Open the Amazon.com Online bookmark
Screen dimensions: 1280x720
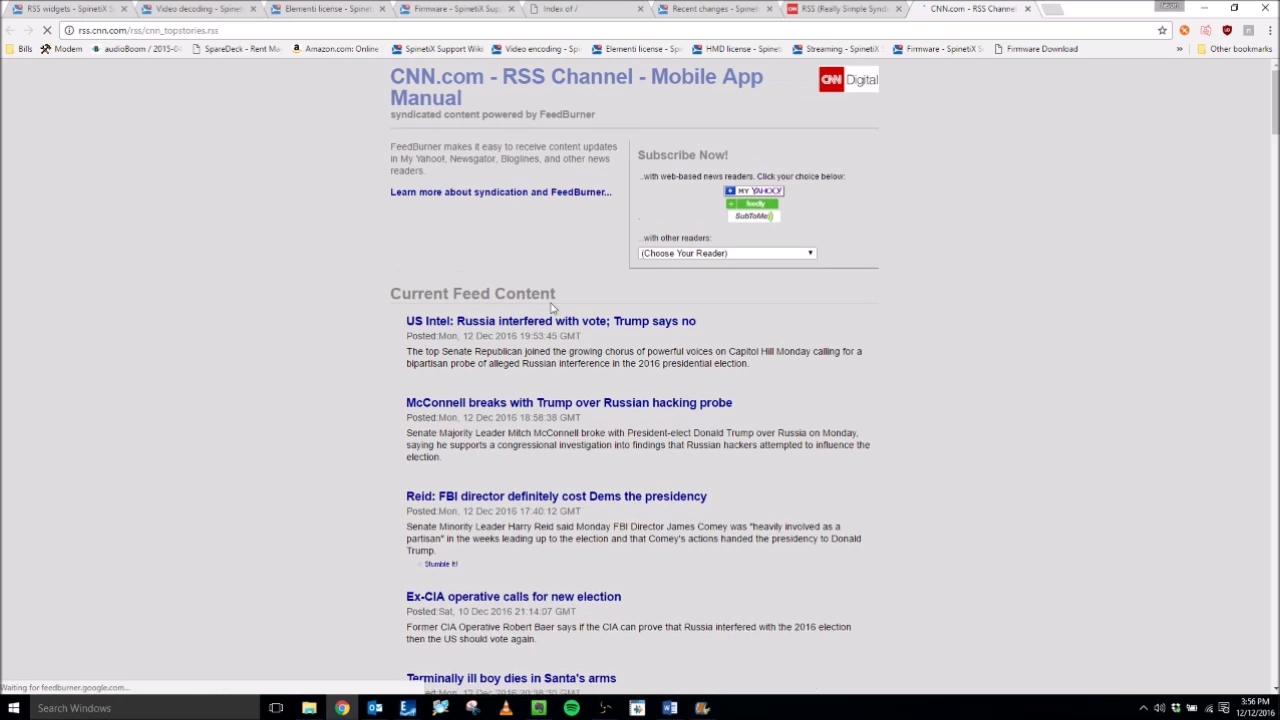tap(335, 49)
